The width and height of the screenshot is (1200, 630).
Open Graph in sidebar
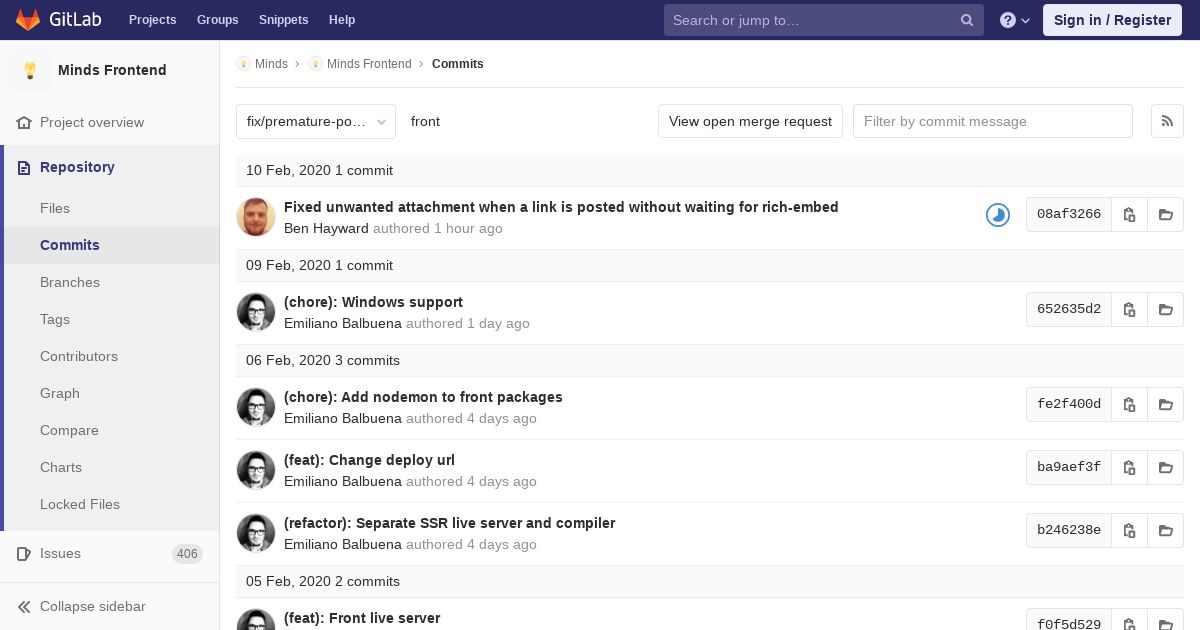pos(60,393)
